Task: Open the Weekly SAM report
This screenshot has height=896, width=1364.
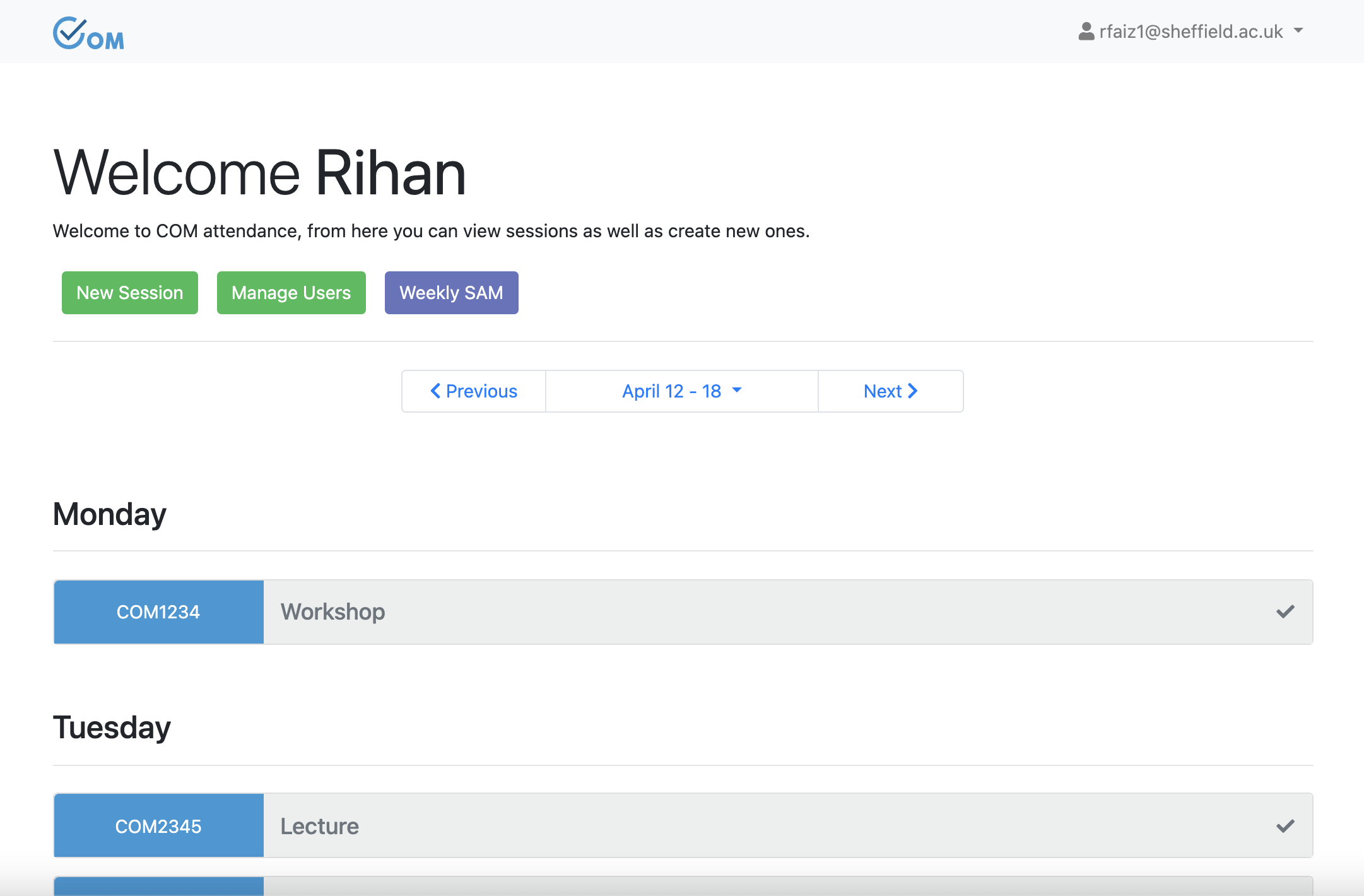Action: pyautogui.click(x=451, y=293)
